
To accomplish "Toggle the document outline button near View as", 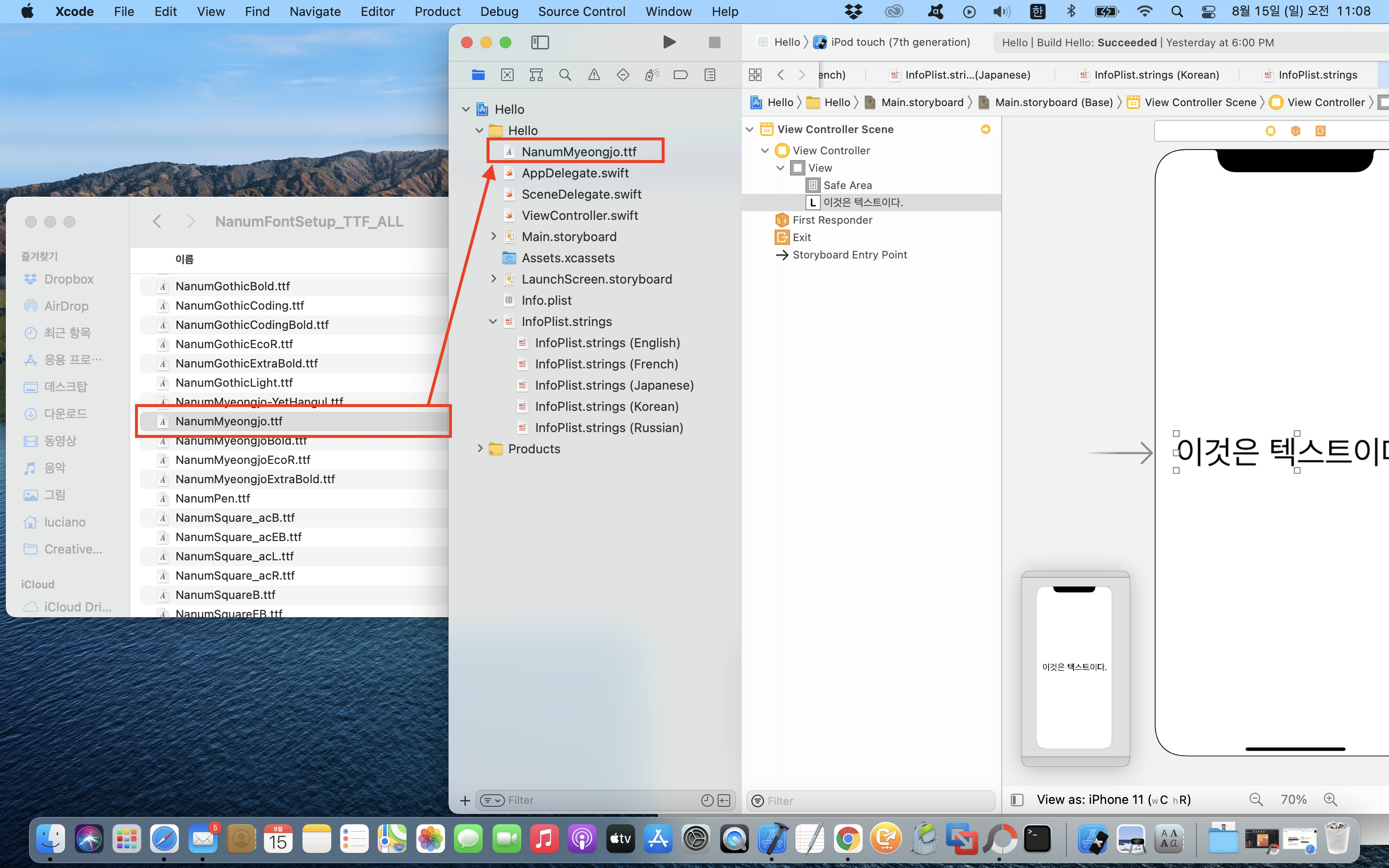I will 1017,800.
